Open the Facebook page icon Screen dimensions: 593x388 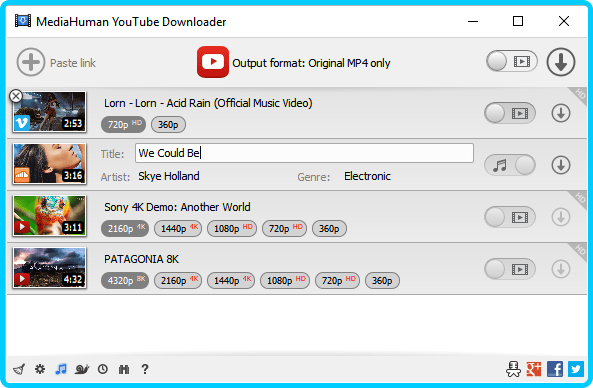tap(555, 369)
